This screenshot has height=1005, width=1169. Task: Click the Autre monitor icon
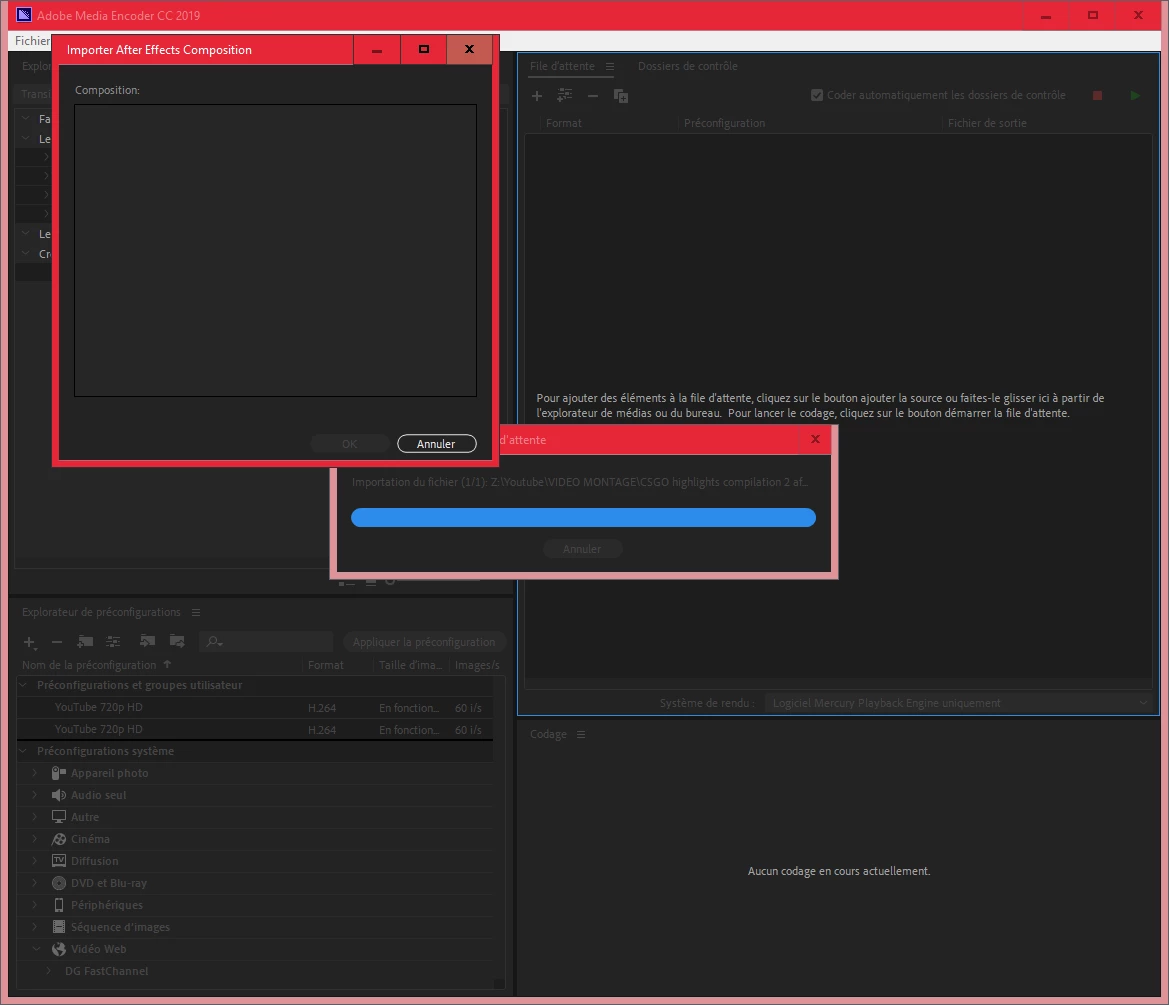point(59,817)
